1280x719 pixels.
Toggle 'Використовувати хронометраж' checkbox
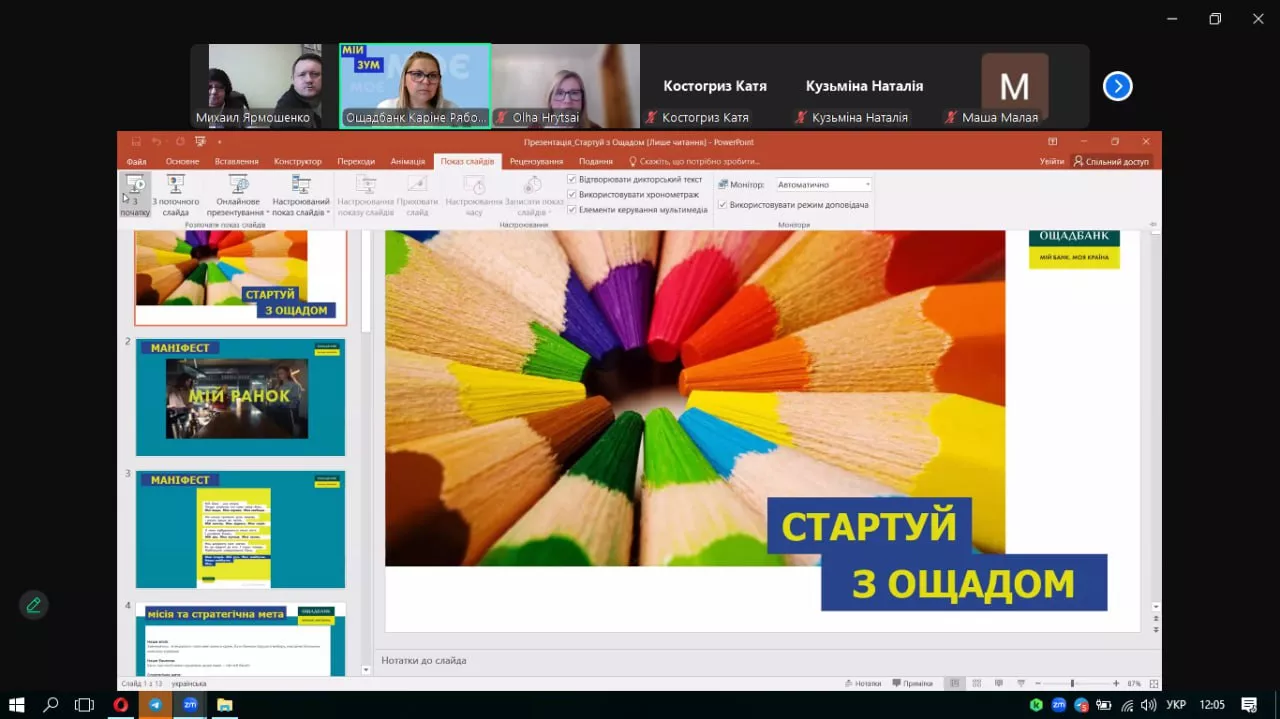(x=571, y=195)
